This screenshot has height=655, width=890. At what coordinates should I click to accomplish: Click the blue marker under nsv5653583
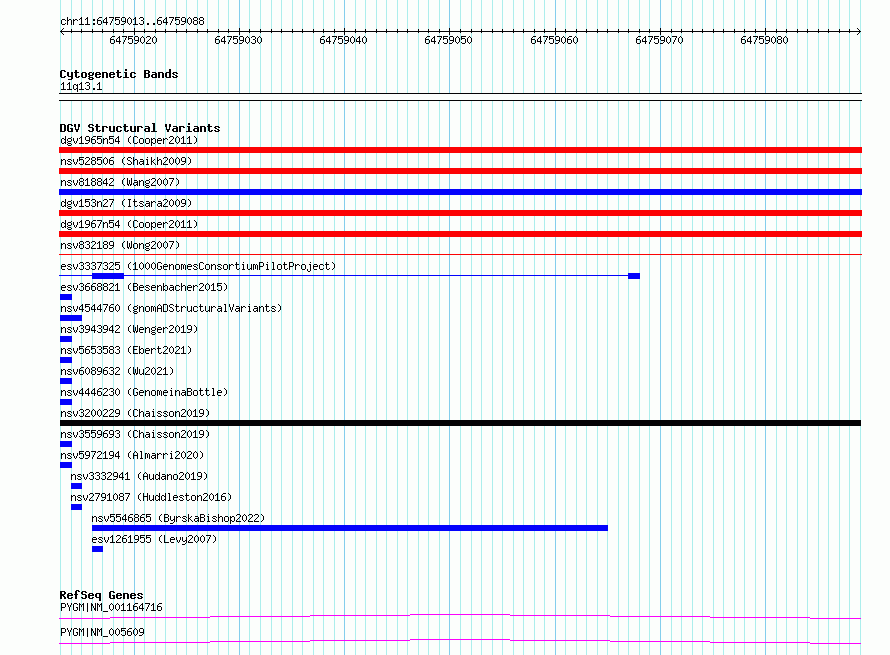tap(66, 360)
